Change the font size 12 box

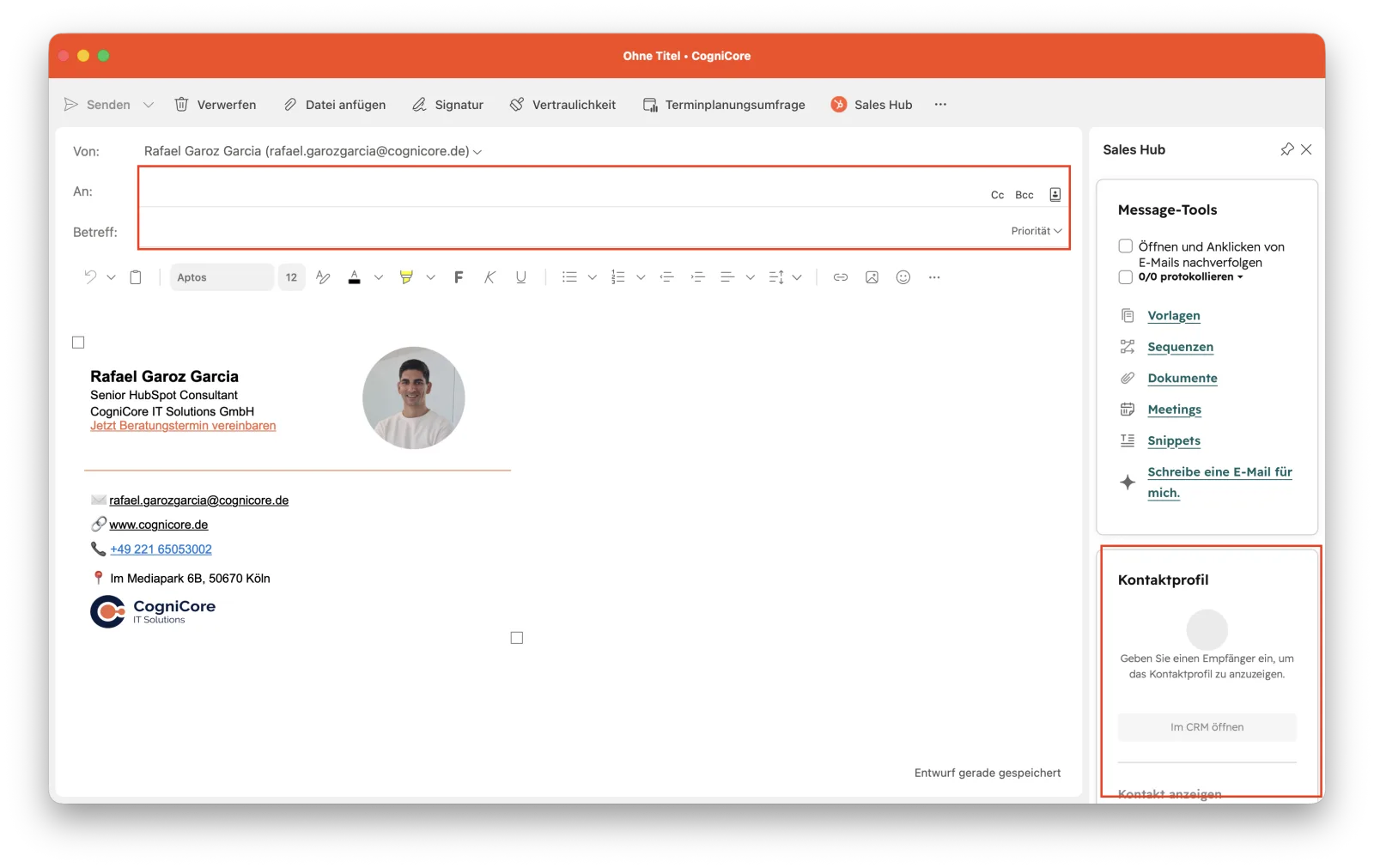tap(291, 277)
